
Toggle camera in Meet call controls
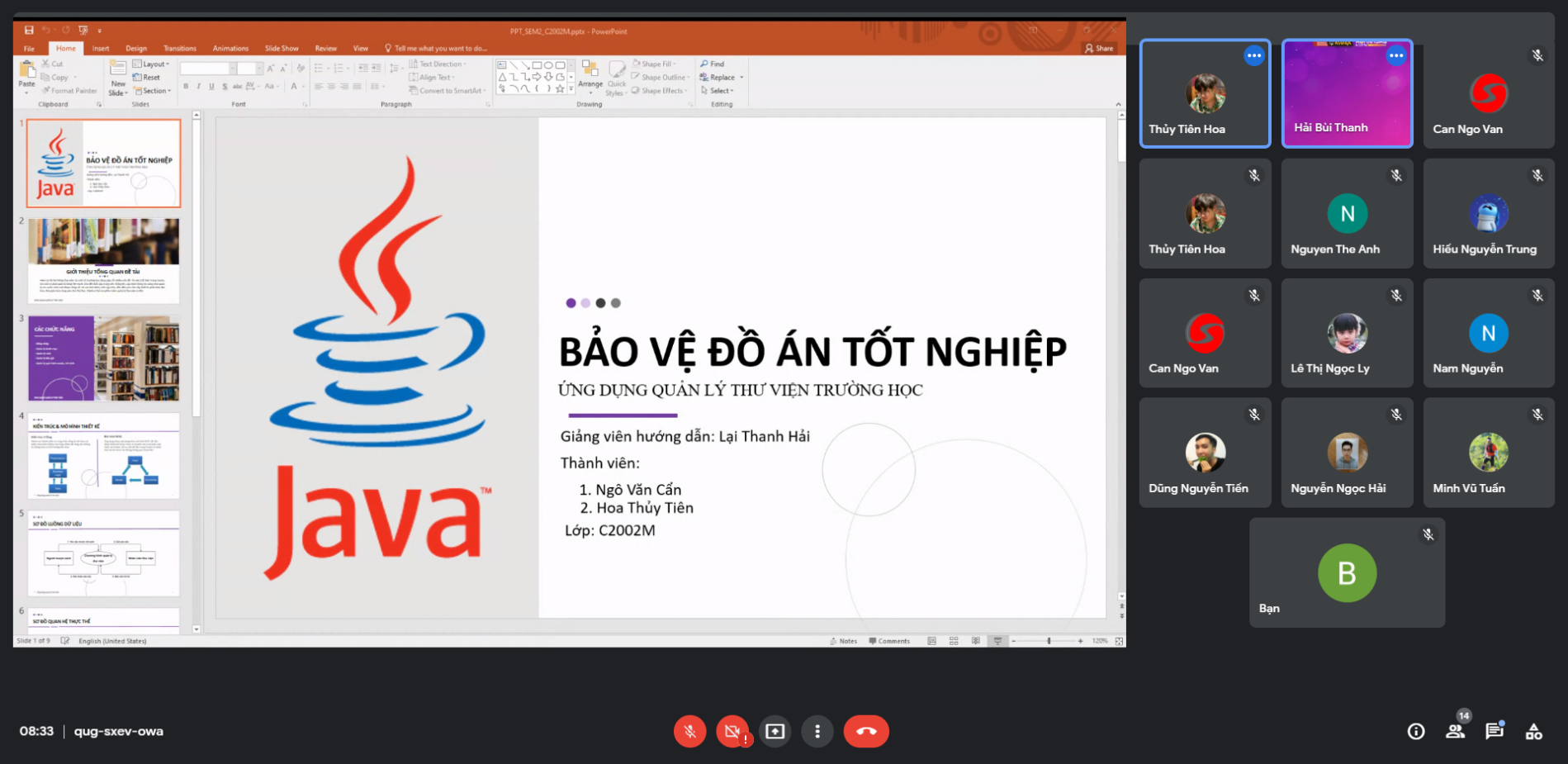click(732, 731)
